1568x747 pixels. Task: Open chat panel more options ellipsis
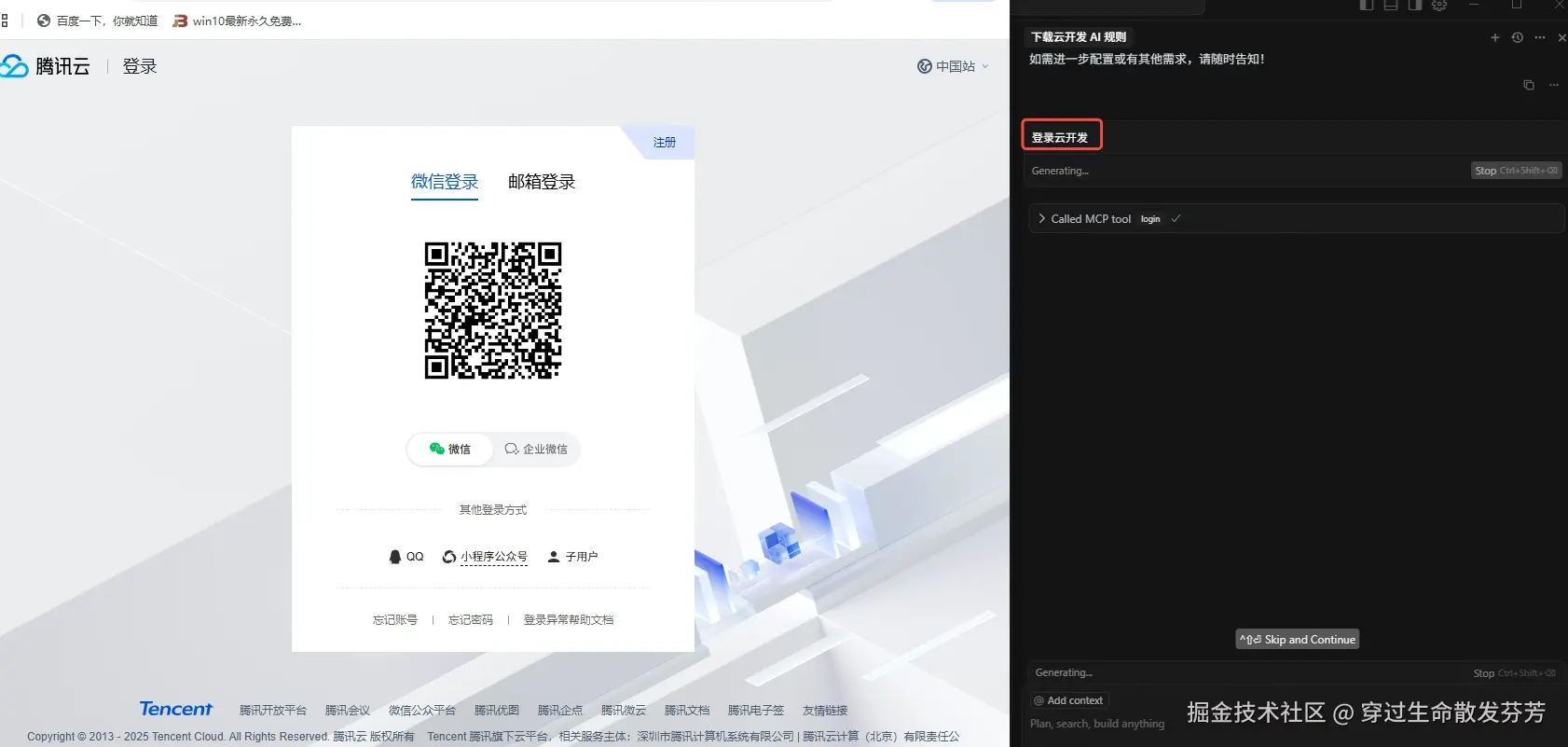(x=1540, y=37)
